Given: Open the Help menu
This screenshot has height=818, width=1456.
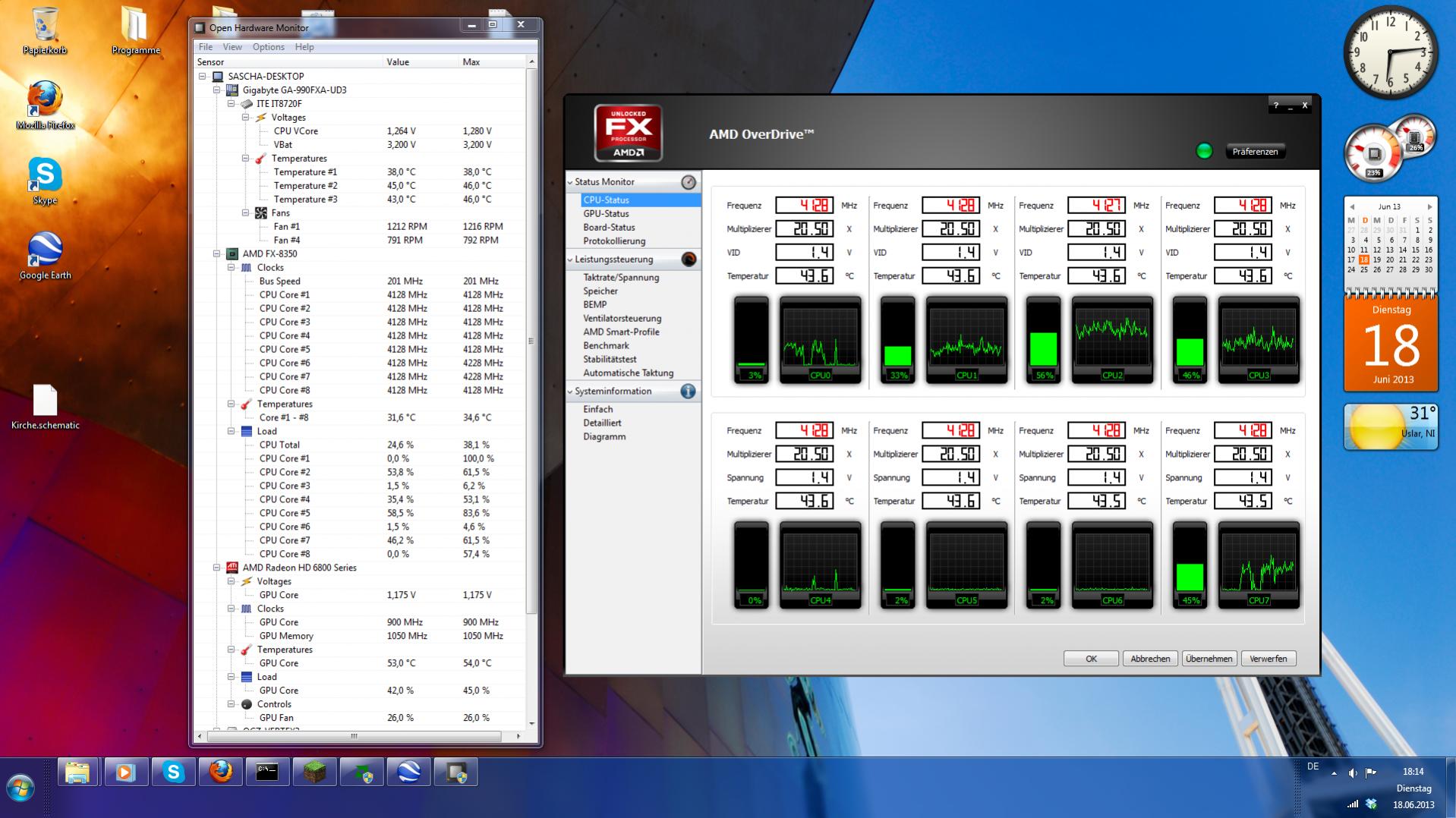Looking at the screenshot, I should [x=304, y=47].
